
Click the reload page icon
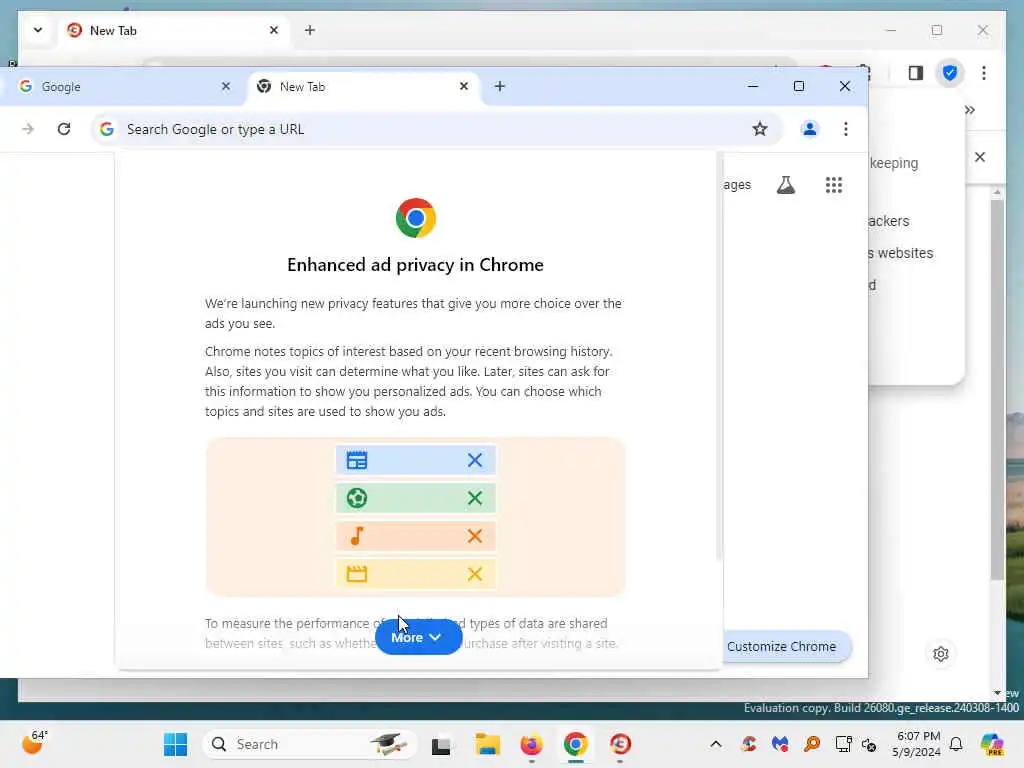(x=63, y=129)
